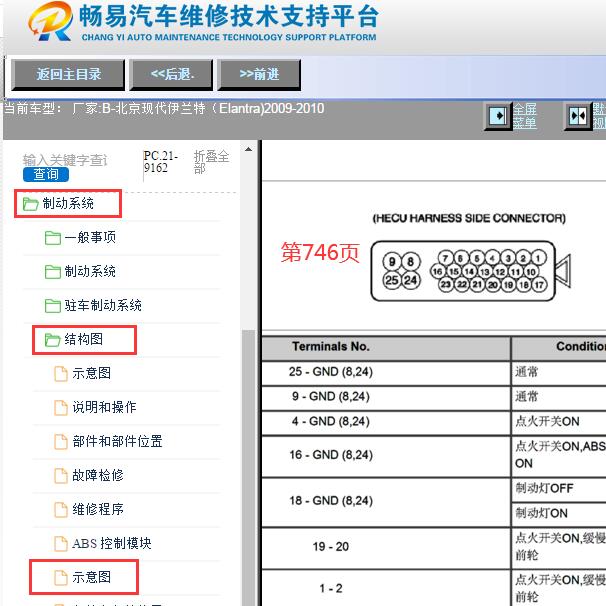
Task: Open the 全屏菜单 link
Action: [524, 116]
